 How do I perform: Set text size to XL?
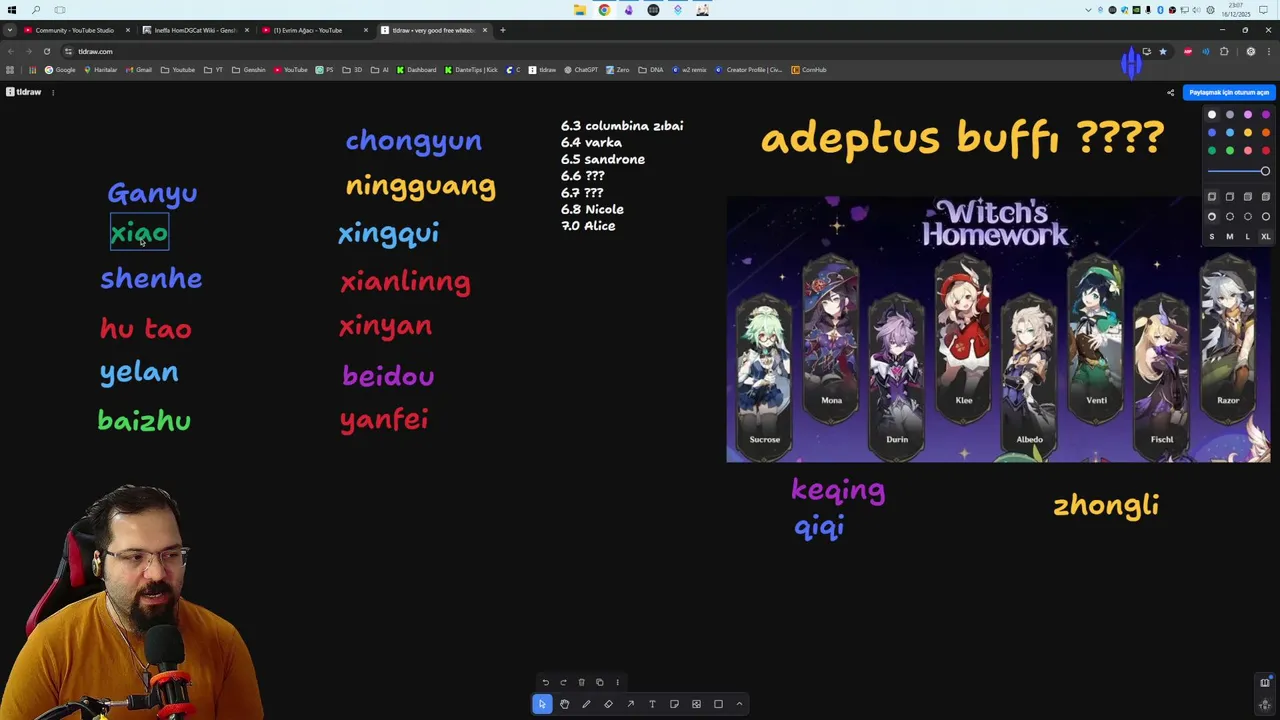click(1266, 237)
